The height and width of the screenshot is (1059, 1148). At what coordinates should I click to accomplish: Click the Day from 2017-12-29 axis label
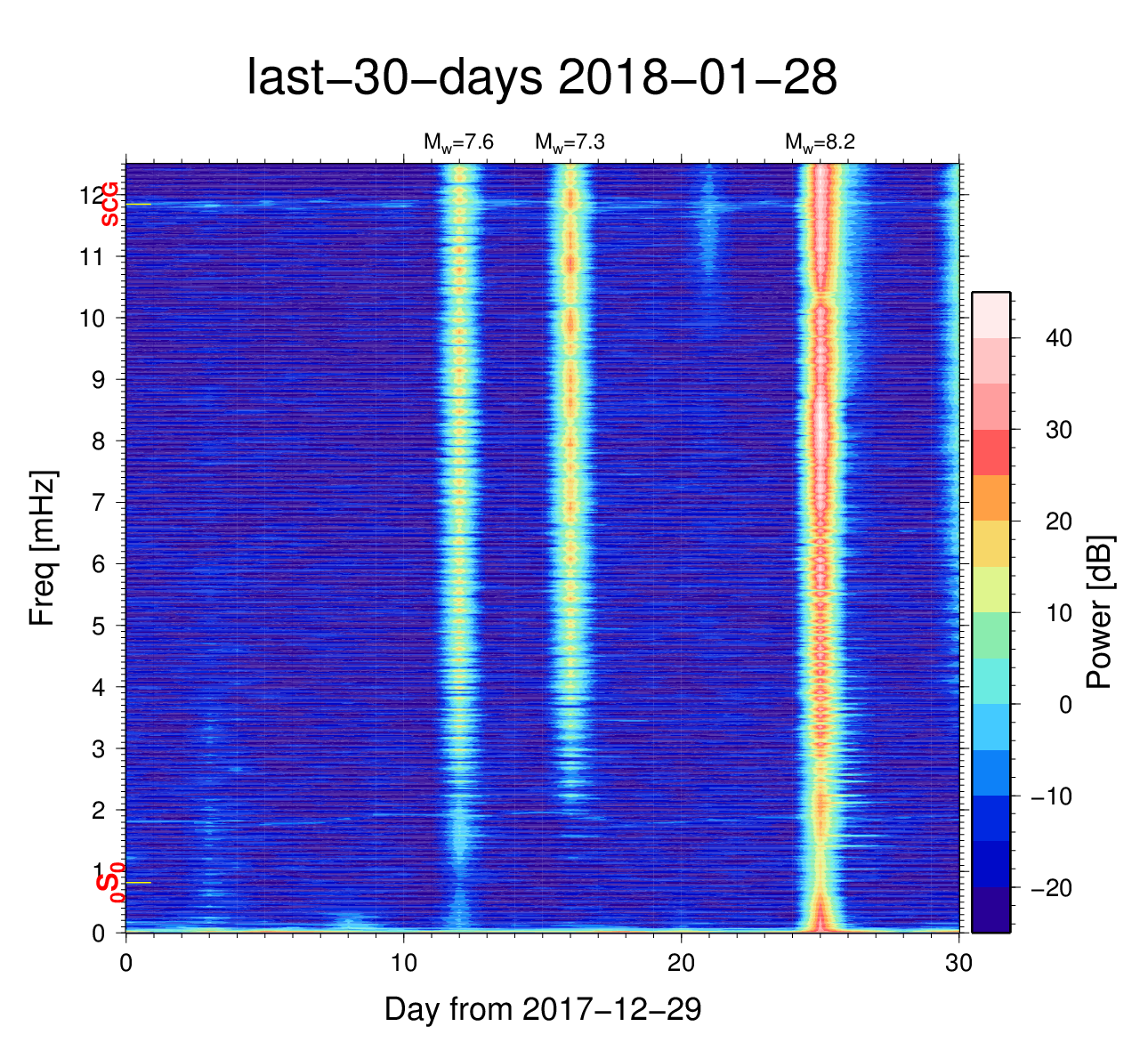pyautogui.click(x=543, y=1010)
